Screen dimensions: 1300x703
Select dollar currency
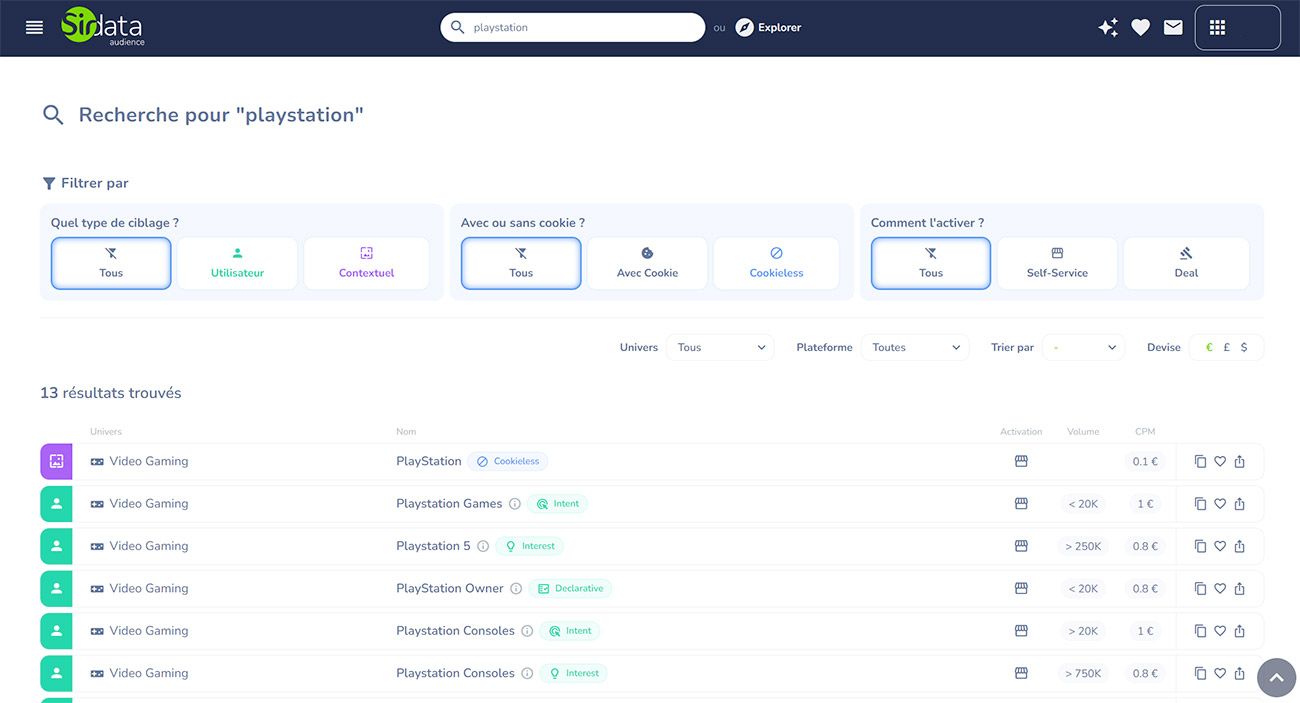(1244, 347)
